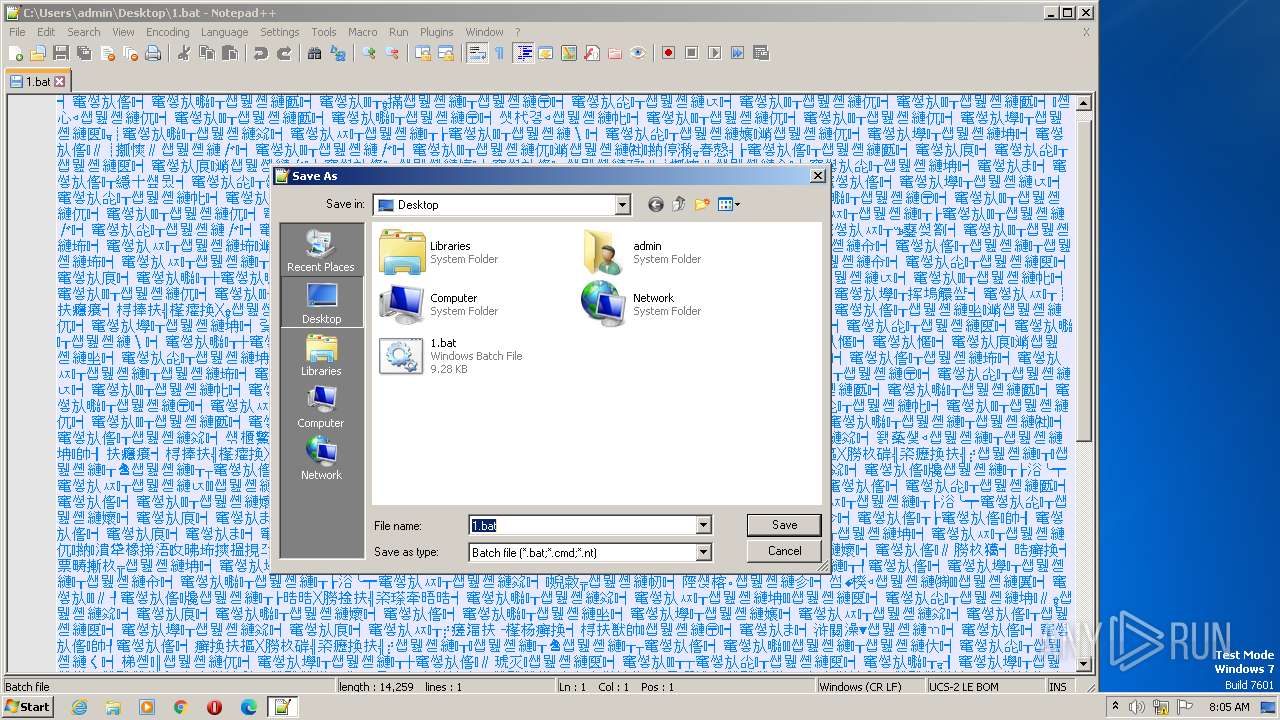Click the Paste toolbar icon
Screen dimensions: 1280x720
230,53
